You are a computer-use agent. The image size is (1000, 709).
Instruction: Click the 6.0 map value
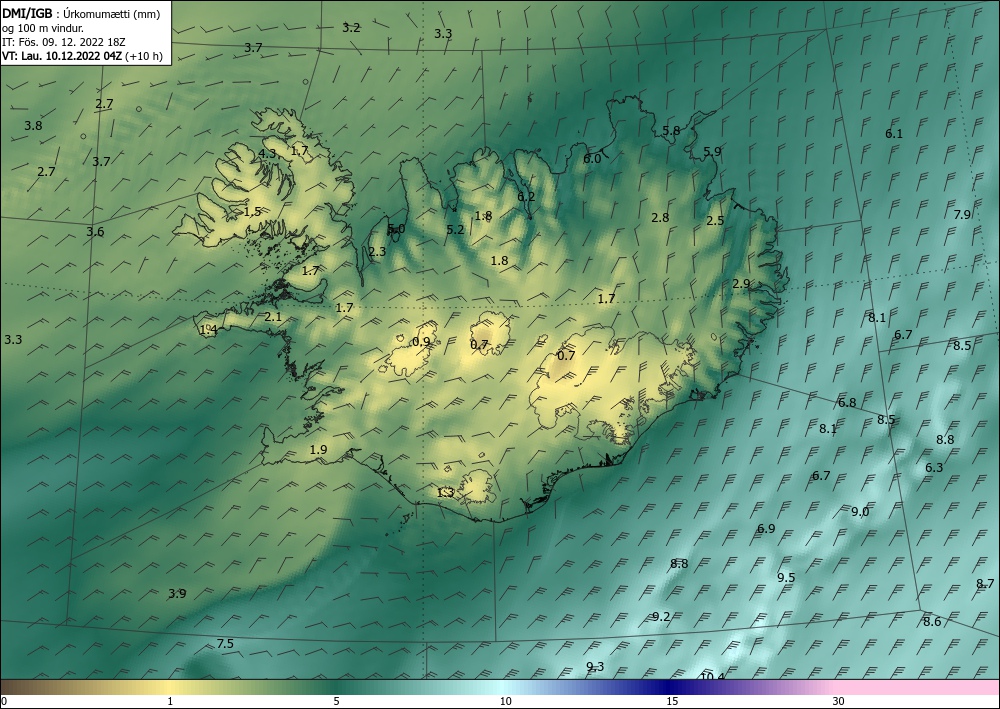click(592, 159)
